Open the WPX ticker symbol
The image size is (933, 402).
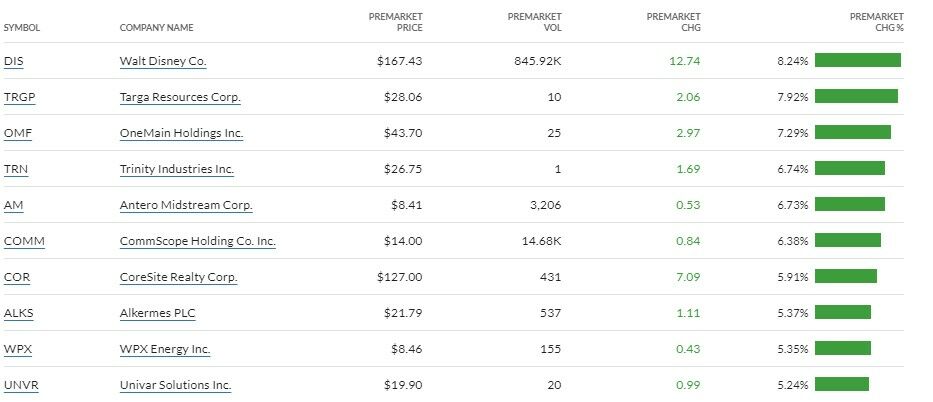[x=18, y=349]
